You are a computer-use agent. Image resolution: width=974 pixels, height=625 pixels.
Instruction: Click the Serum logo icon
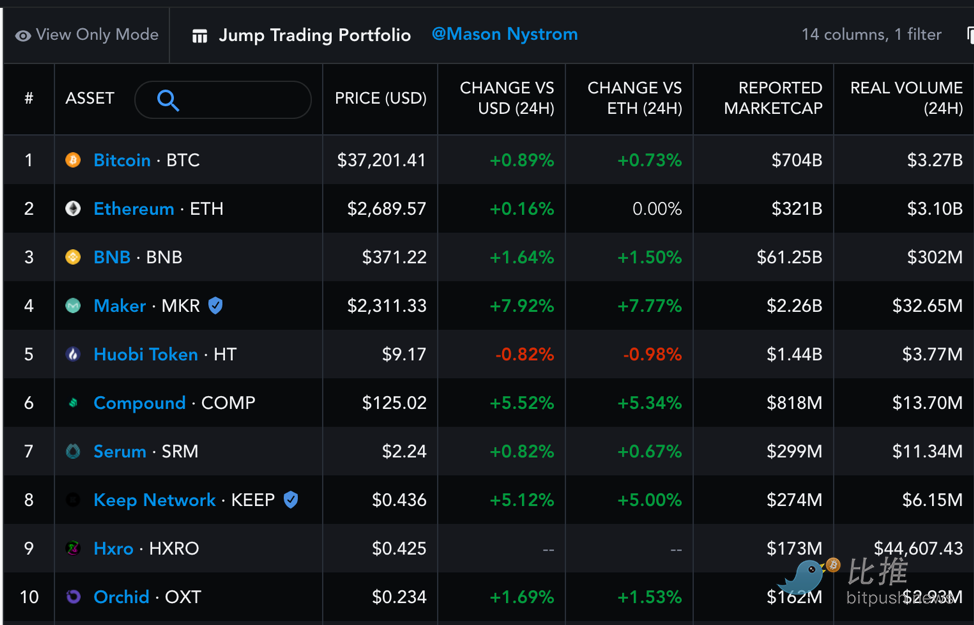click(x=73, y=452)
